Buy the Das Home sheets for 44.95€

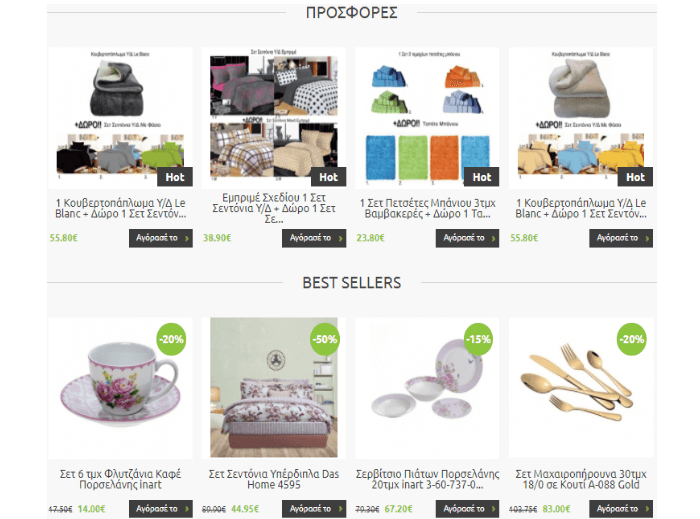[314, 509]
